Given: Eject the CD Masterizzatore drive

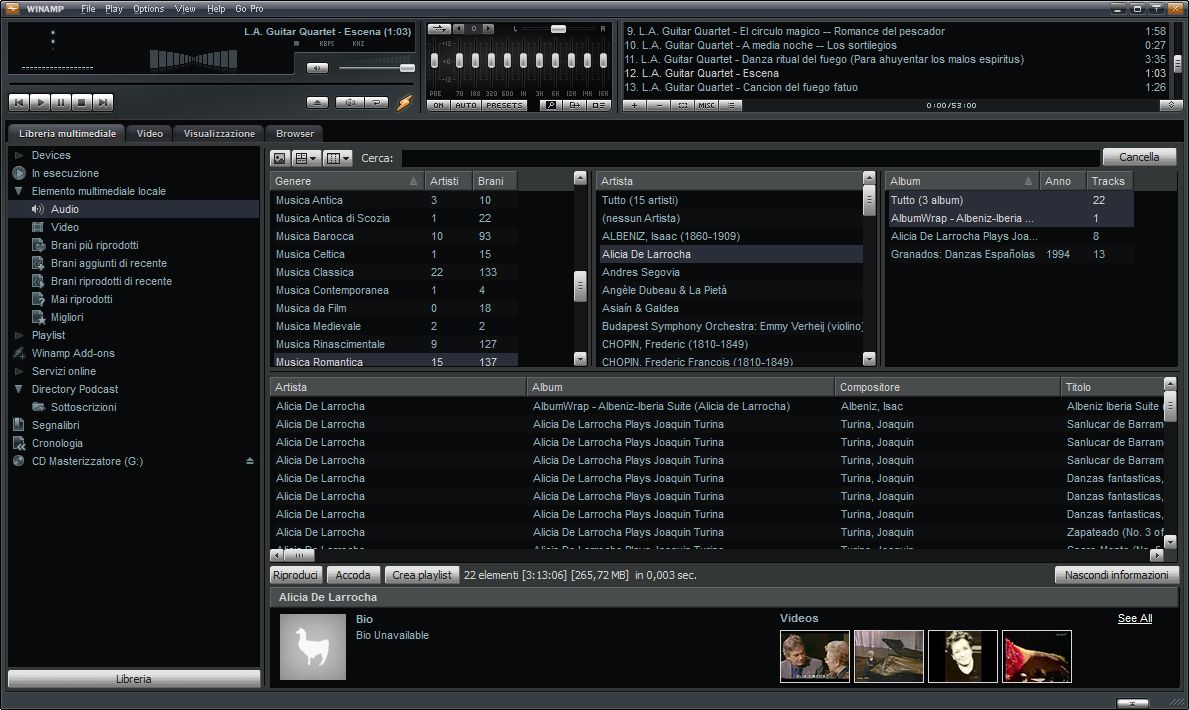Looking at the screenshot, I should (x=249, y=461).
